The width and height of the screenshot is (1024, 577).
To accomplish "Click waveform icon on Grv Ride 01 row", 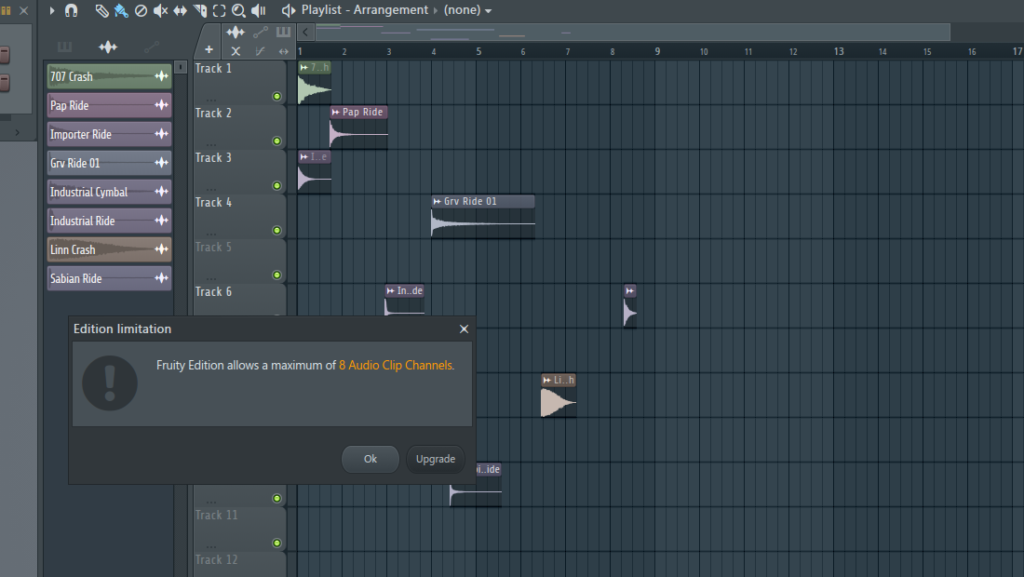I will 161,163.
